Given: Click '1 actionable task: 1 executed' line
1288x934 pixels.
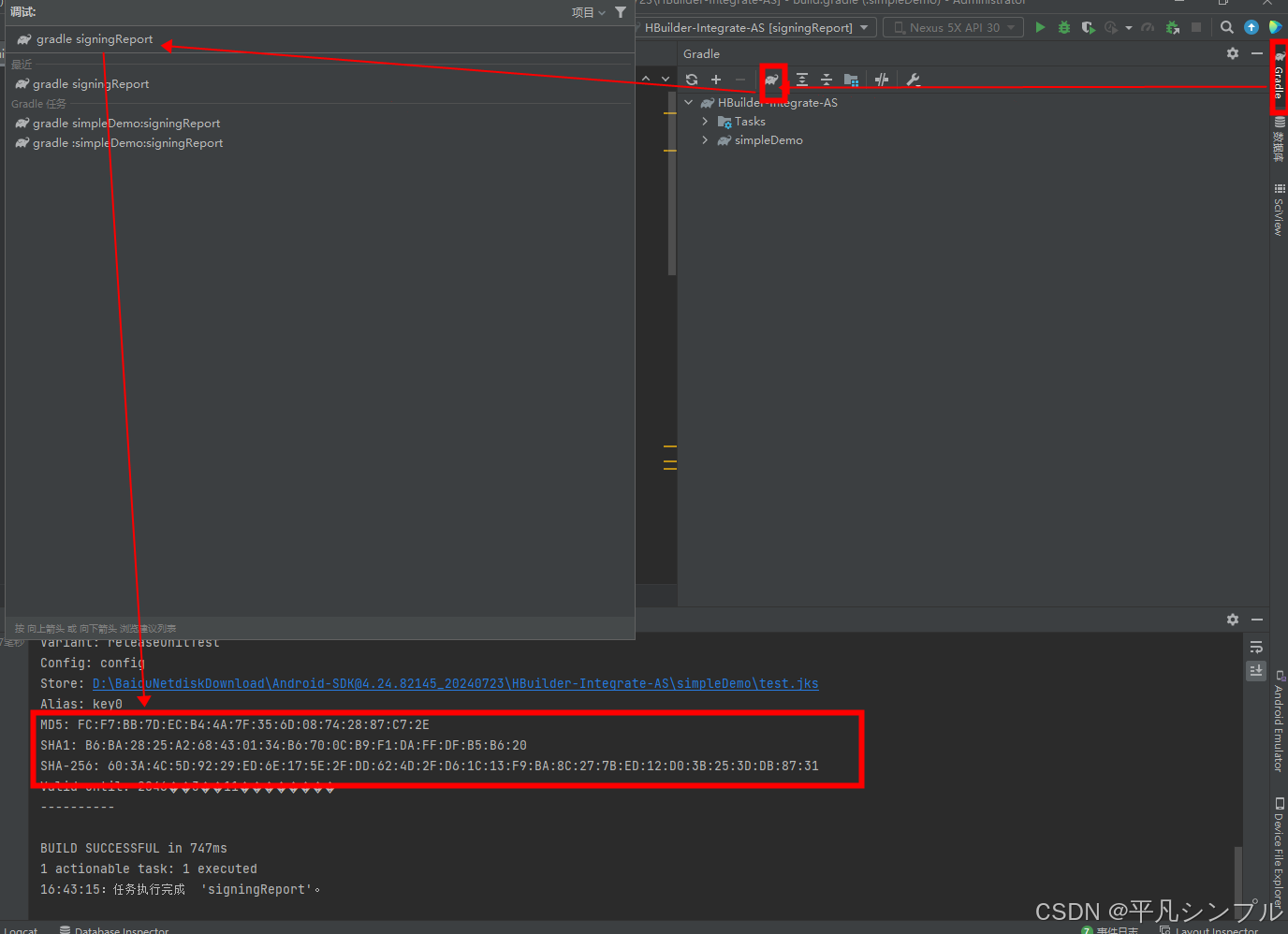Looking at the screenshot, I should (149, 869).
